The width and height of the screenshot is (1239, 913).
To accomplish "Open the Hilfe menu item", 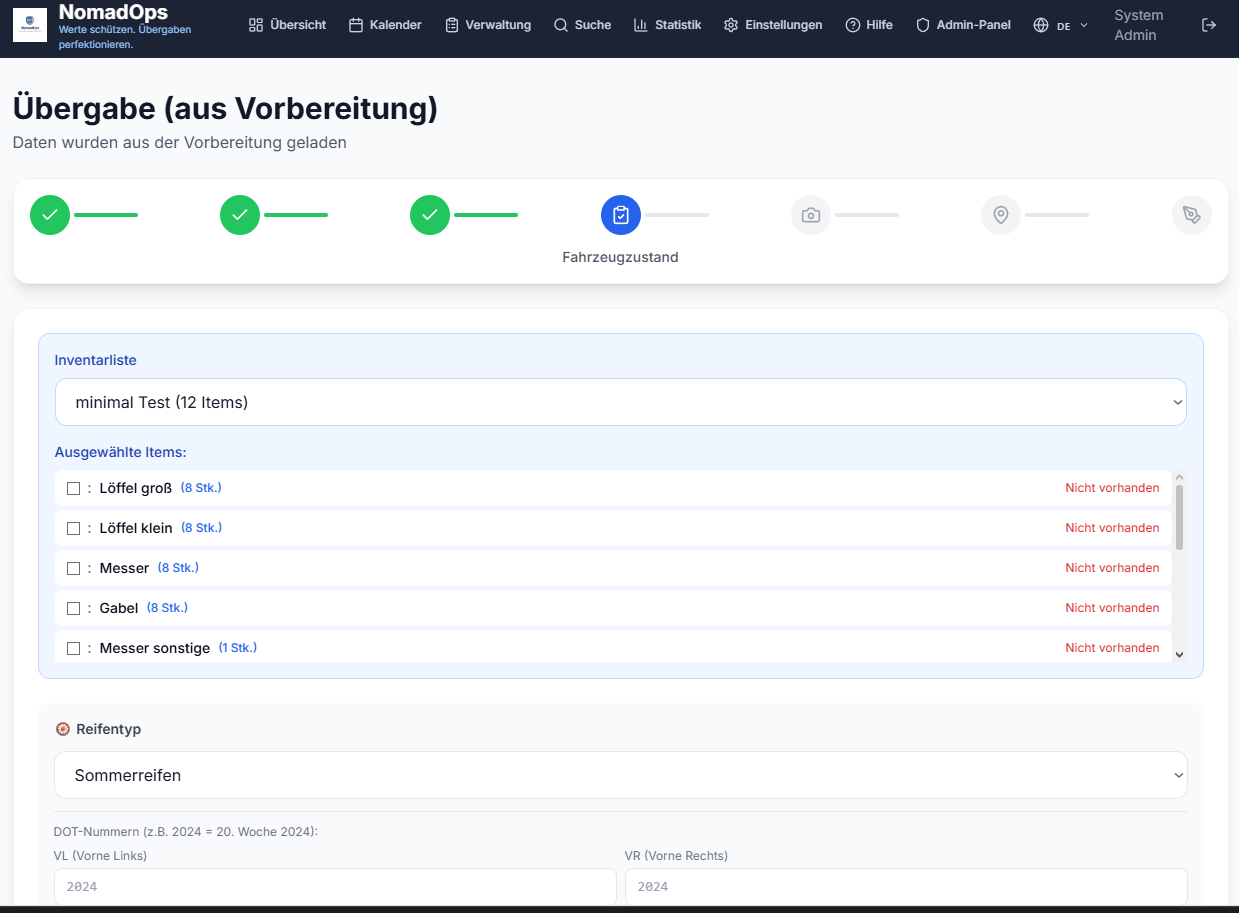I will (869, 25).
